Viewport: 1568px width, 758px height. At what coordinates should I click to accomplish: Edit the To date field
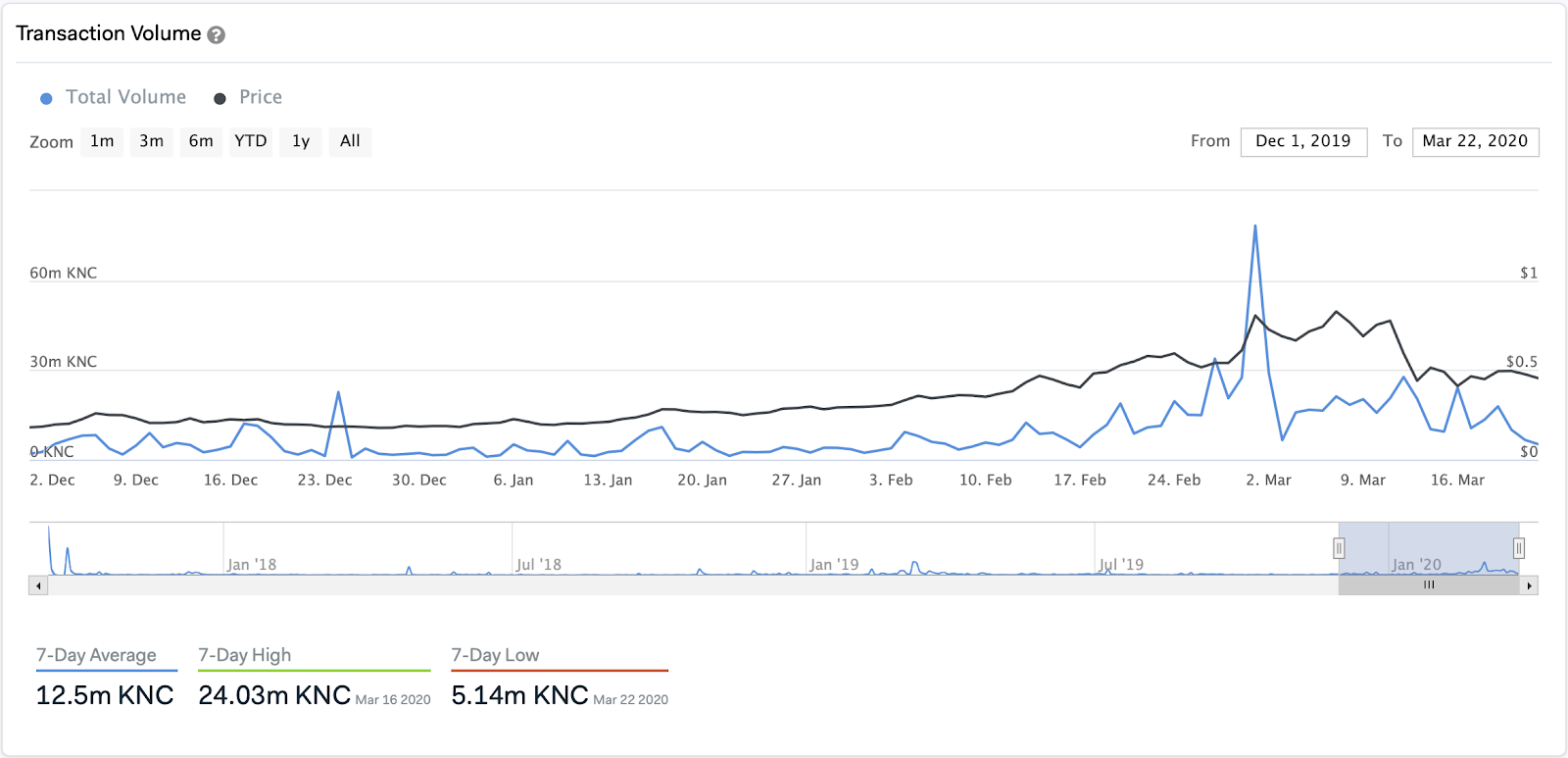1475,142
